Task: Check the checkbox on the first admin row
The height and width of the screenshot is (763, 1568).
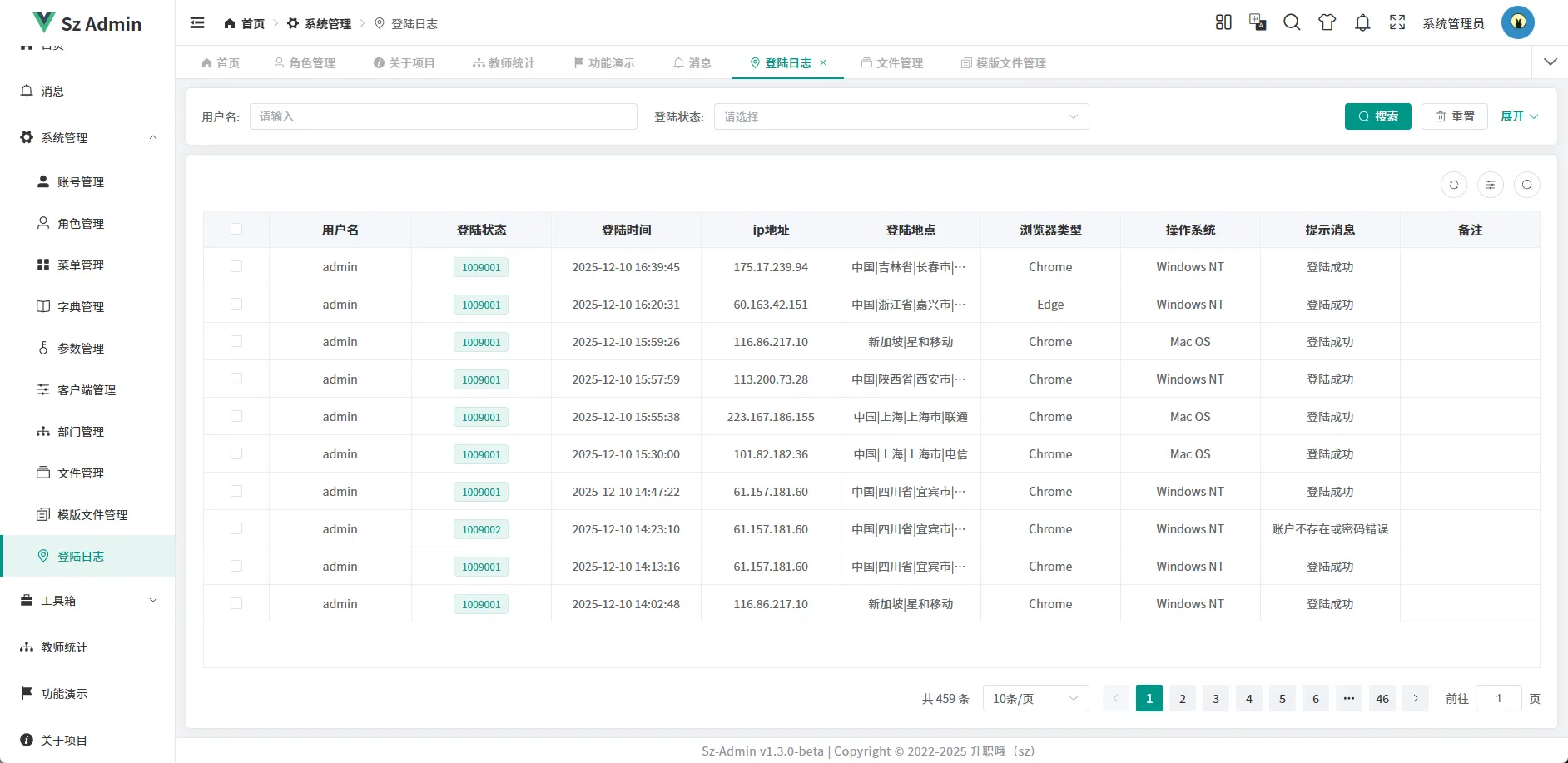Action: click(x=237, y=266)
